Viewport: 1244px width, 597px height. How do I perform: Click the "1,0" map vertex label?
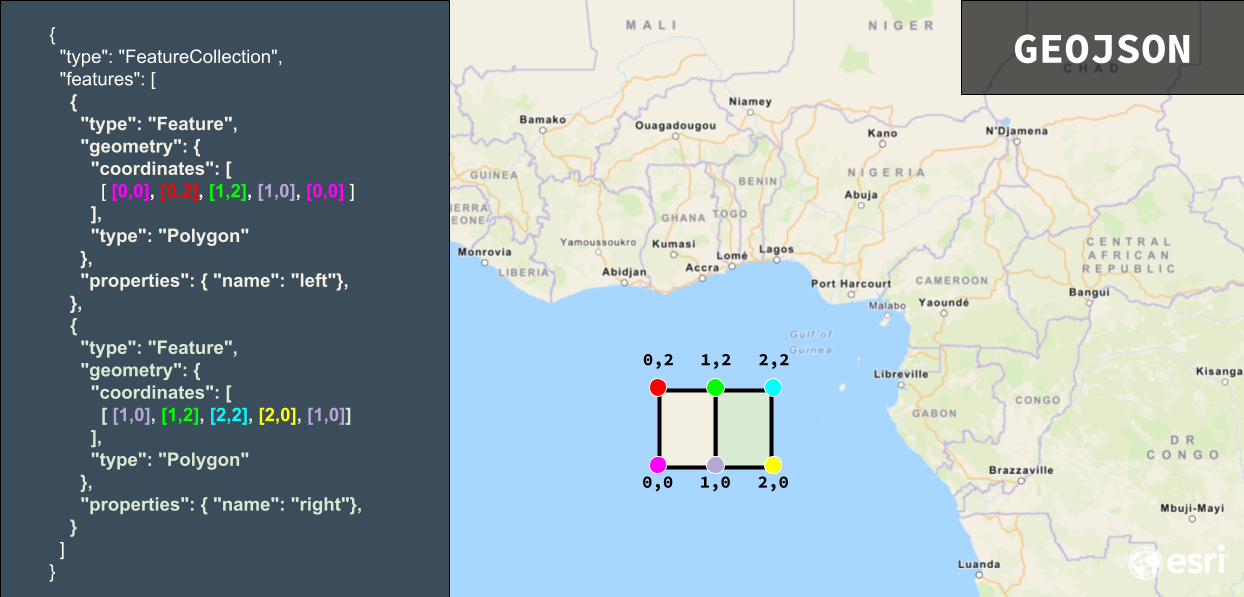point(715,483)
